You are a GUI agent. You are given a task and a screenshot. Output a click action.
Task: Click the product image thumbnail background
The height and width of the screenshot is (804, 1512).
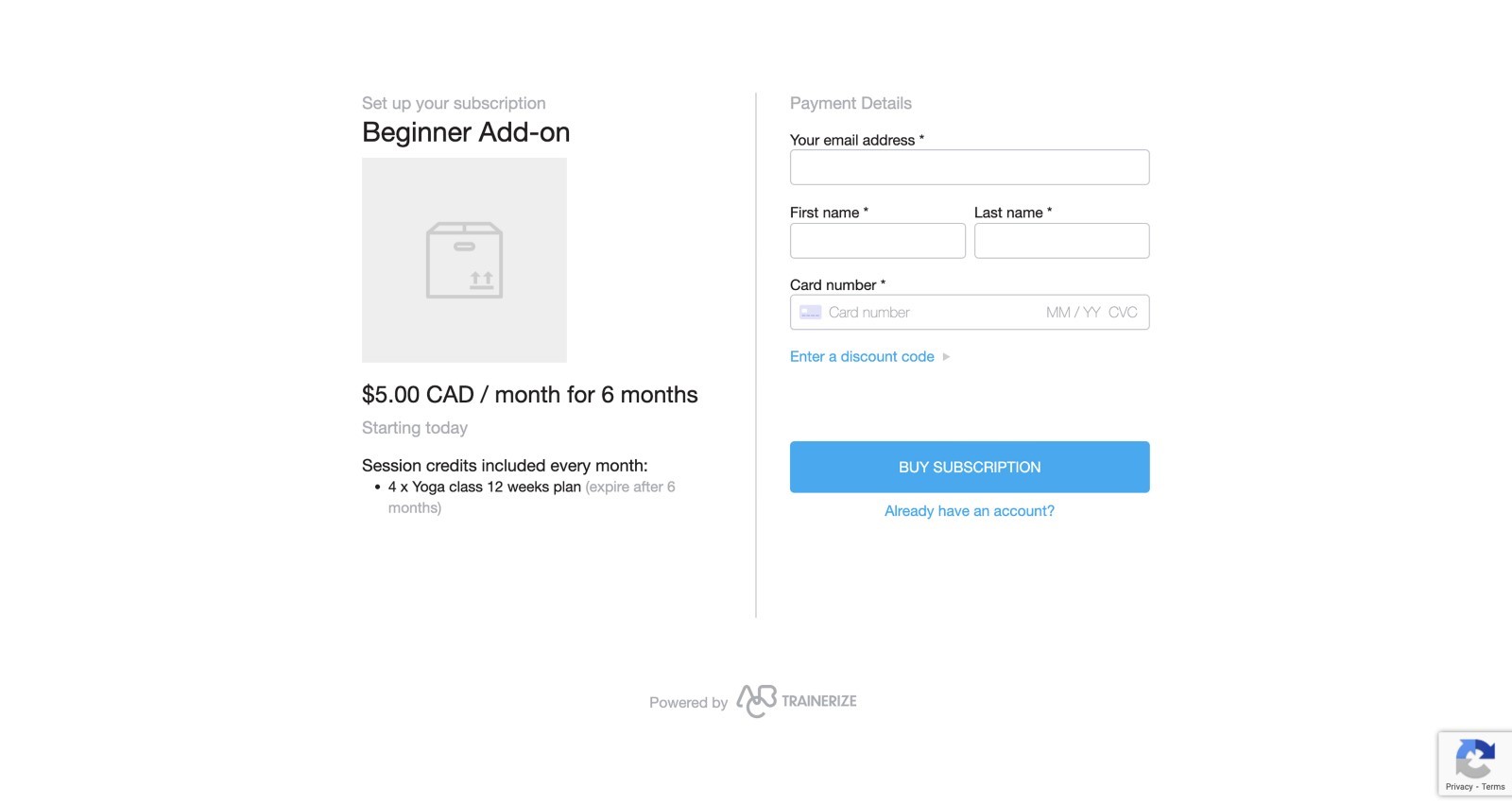tap(464, 260)
